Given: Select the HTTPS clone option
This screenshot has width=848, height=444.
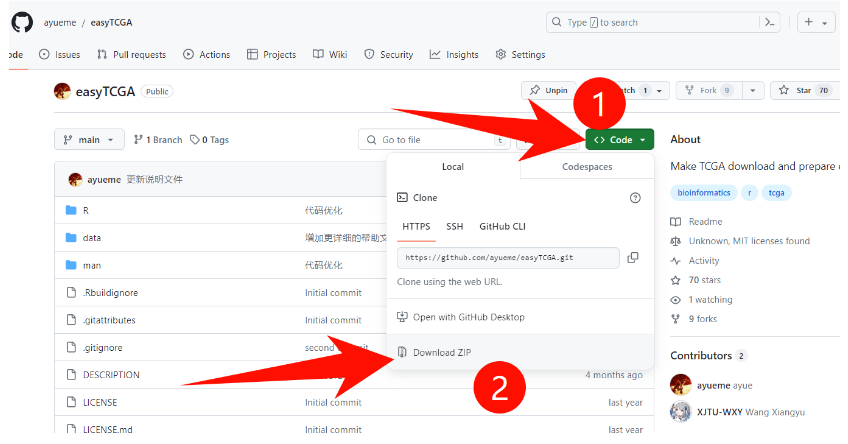Looking at the screenshot, I should [x=416, y=227].
